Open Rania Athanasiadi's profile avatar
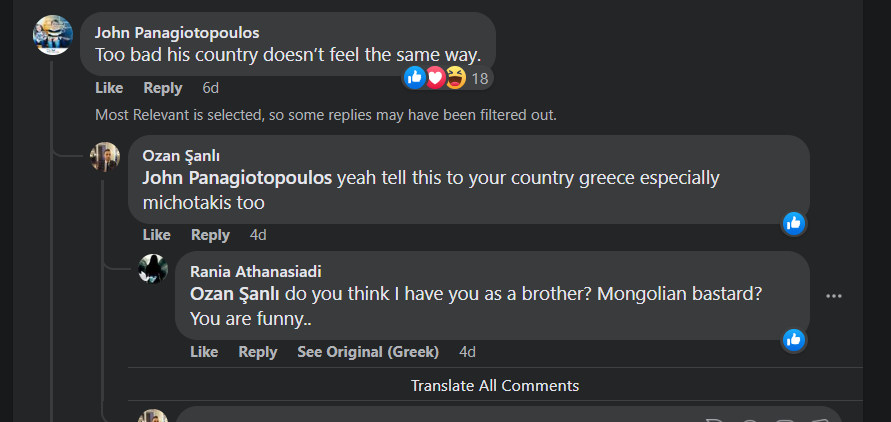This screenshot has height=422, width=891. 152,270
